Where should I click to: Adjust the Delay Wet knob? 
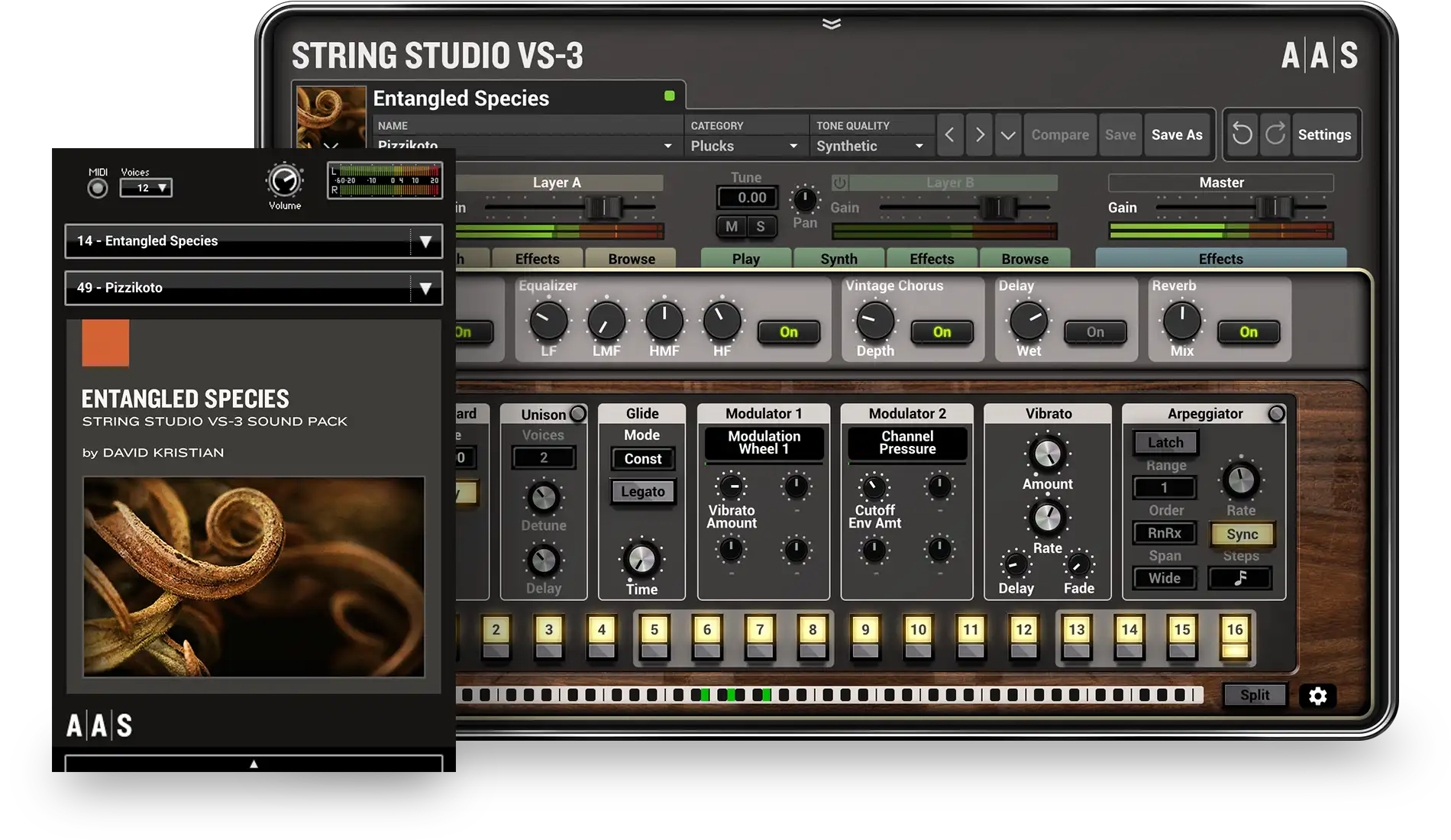(1029, 321)
